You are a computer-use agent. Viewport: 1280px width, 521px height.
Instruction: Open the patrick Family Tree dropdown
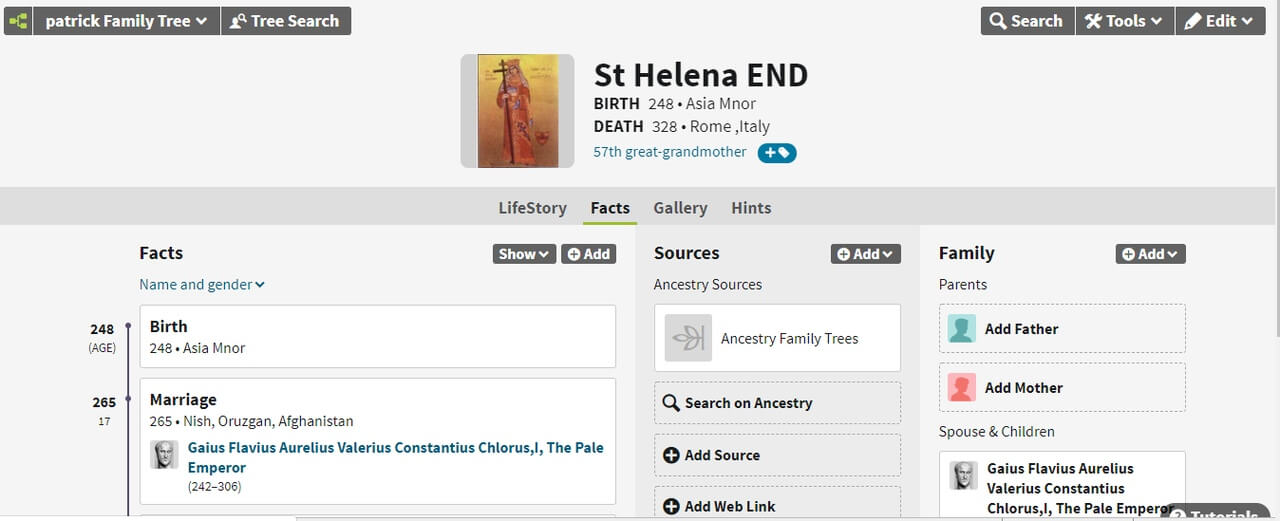point(126,21)
